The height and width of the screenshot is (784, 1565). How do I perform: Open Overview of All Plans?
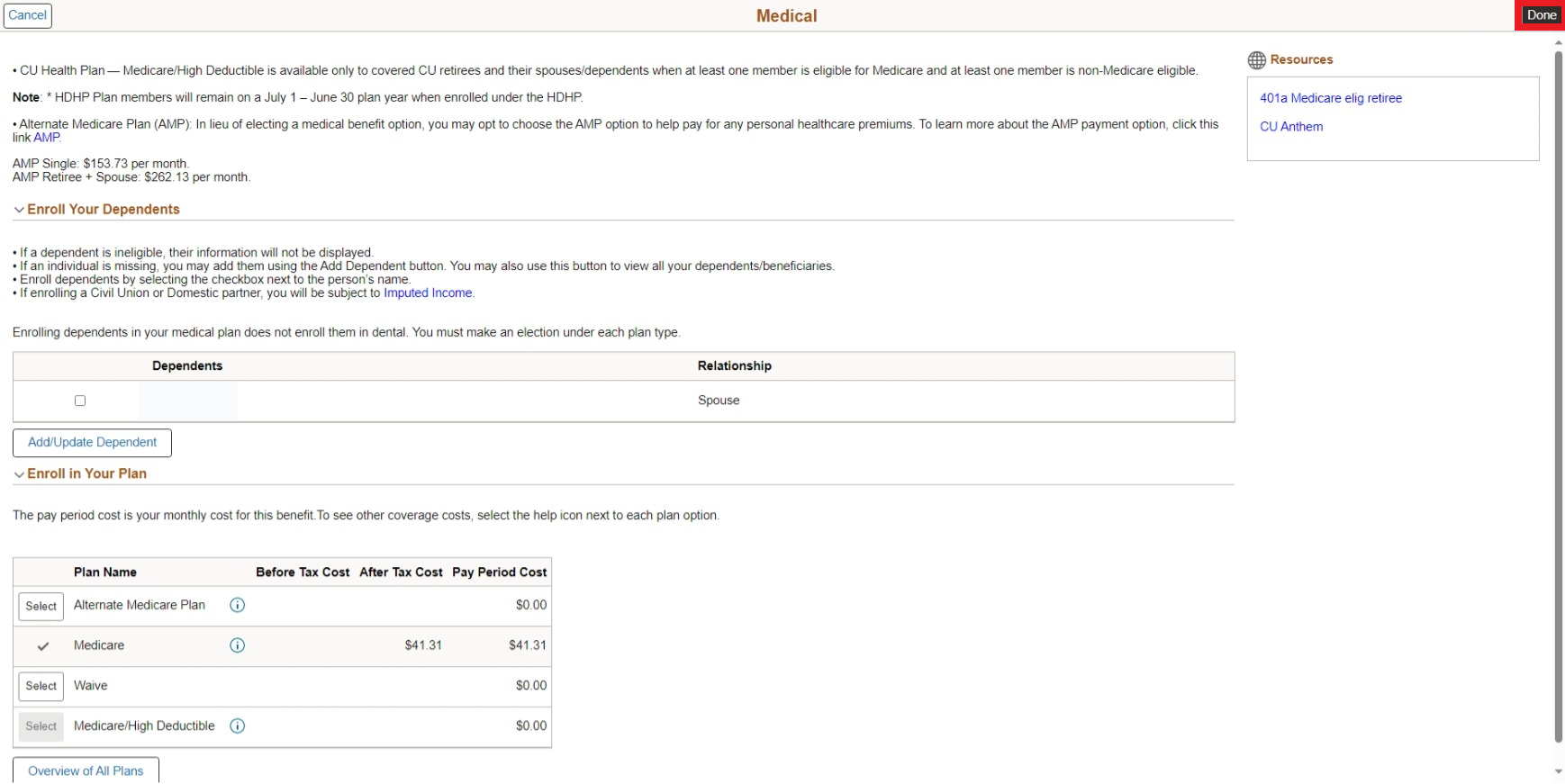coord(86,770)
